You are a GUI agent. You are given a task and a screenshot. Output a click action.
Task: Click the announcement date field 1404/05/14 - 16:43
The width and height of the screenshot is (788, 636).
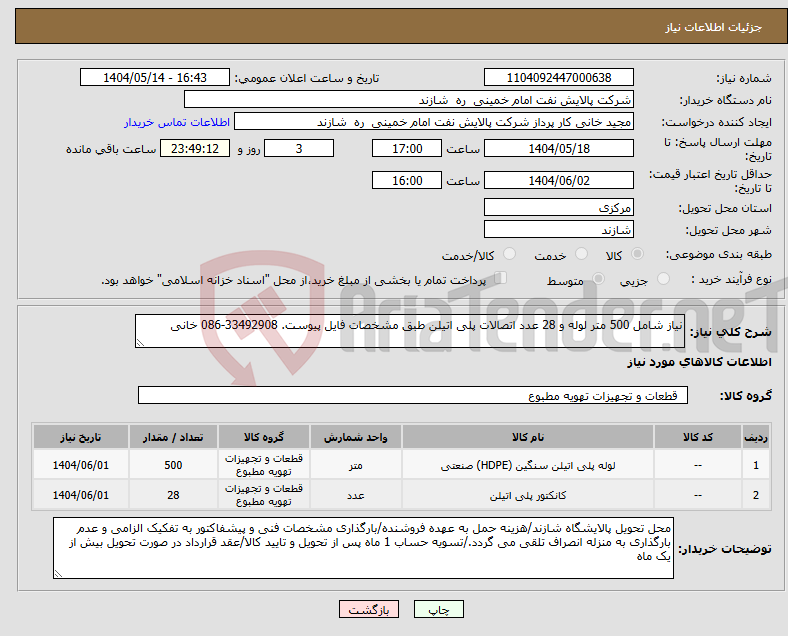(x=155, y=77)
